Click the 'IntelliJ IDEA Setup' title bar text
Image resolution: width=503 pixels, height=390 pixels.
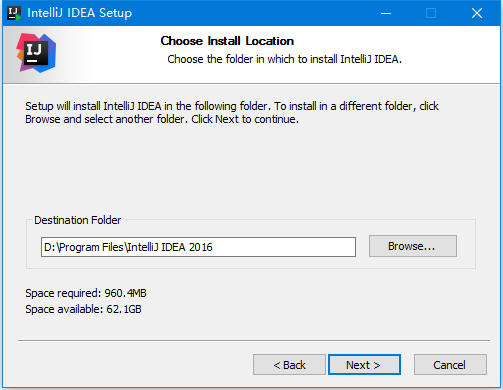80,13
